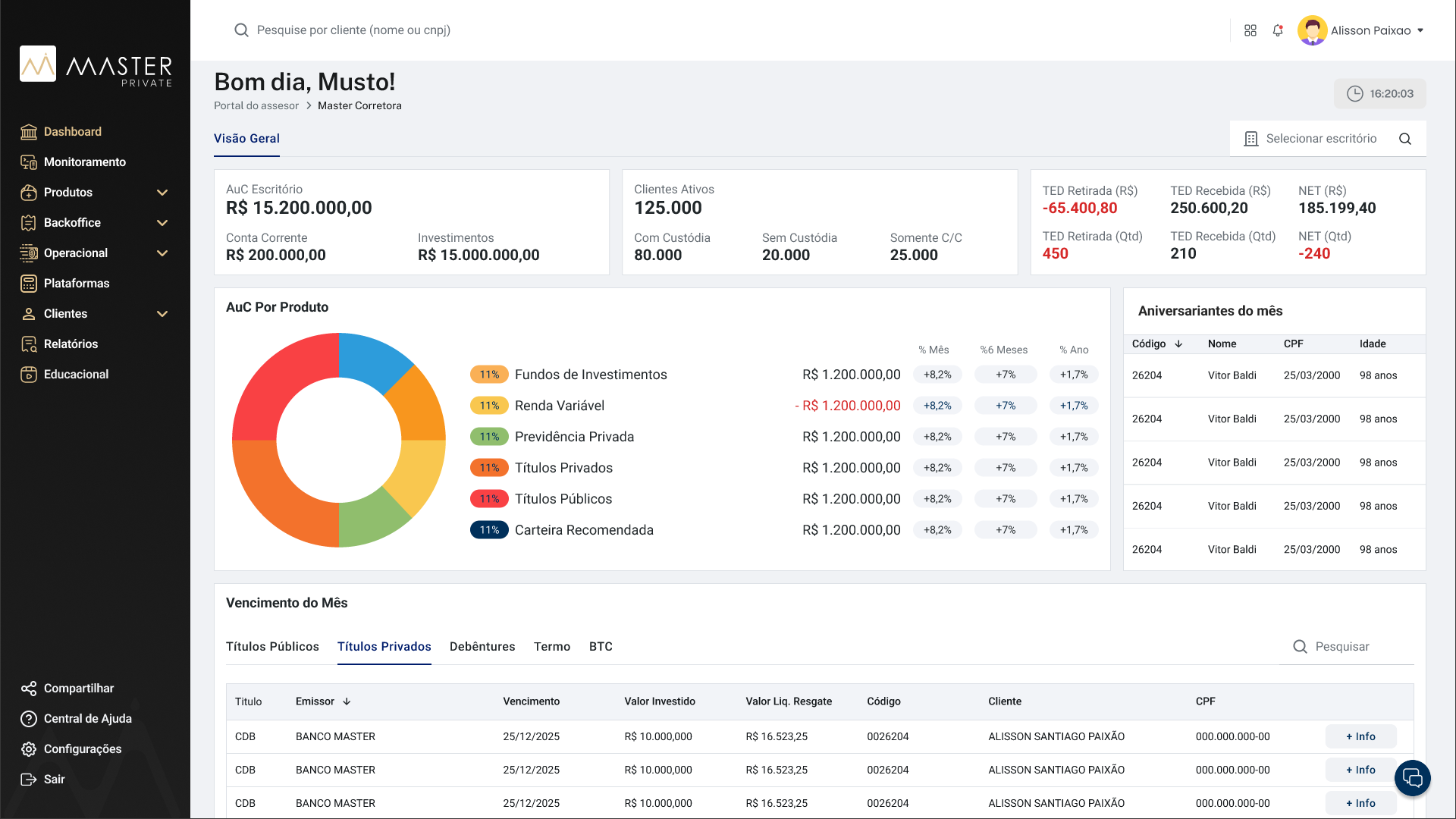
Task: Click the 11% badge for Carteira Recomendada
Action: tap(489, 530)
